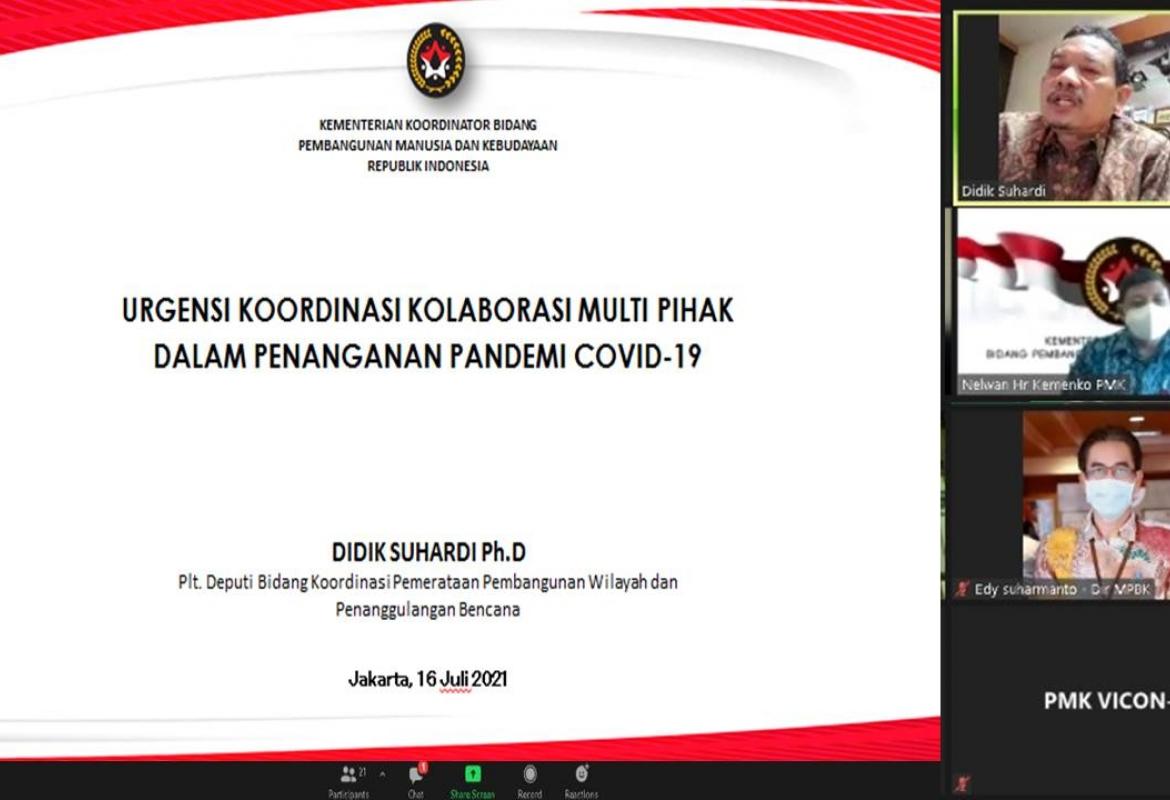
Task: Click the date text Jakarta, 16 Juli 2021
Action: [428, 679]
